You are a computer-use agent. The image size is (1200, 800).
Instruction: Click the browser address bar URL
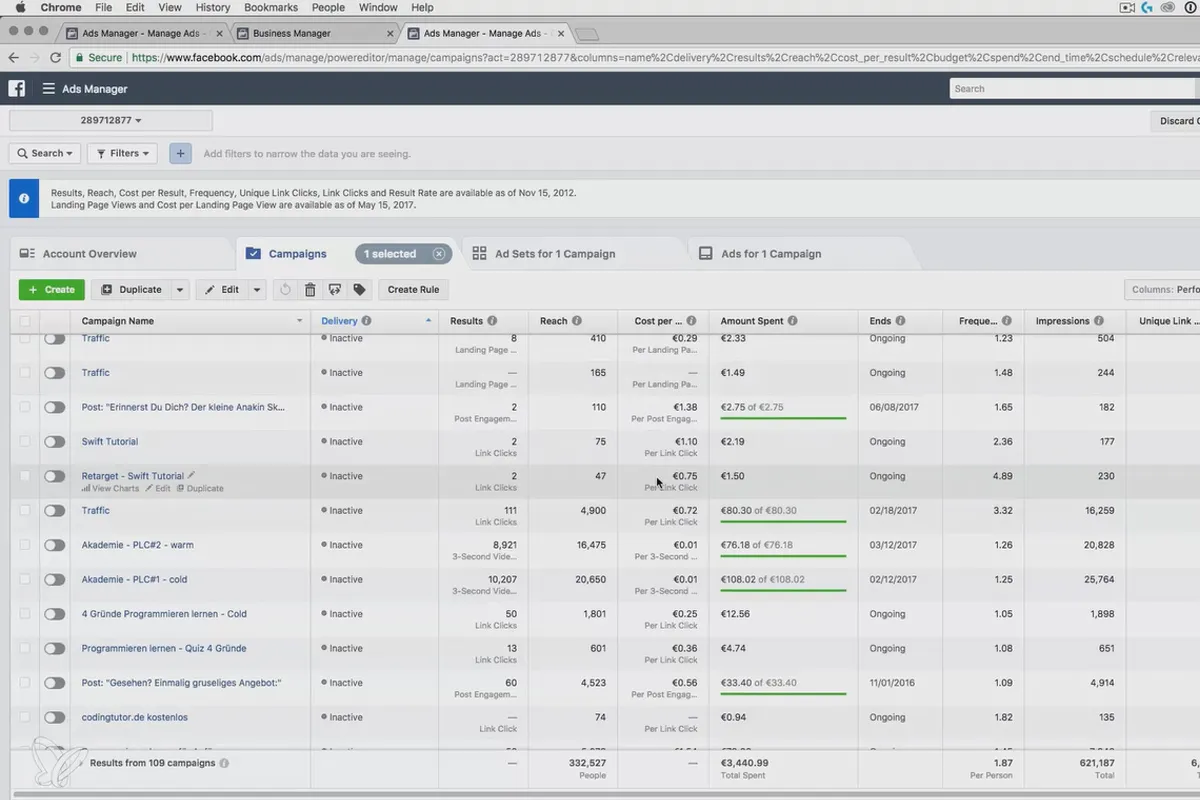(x=665, y=58)
